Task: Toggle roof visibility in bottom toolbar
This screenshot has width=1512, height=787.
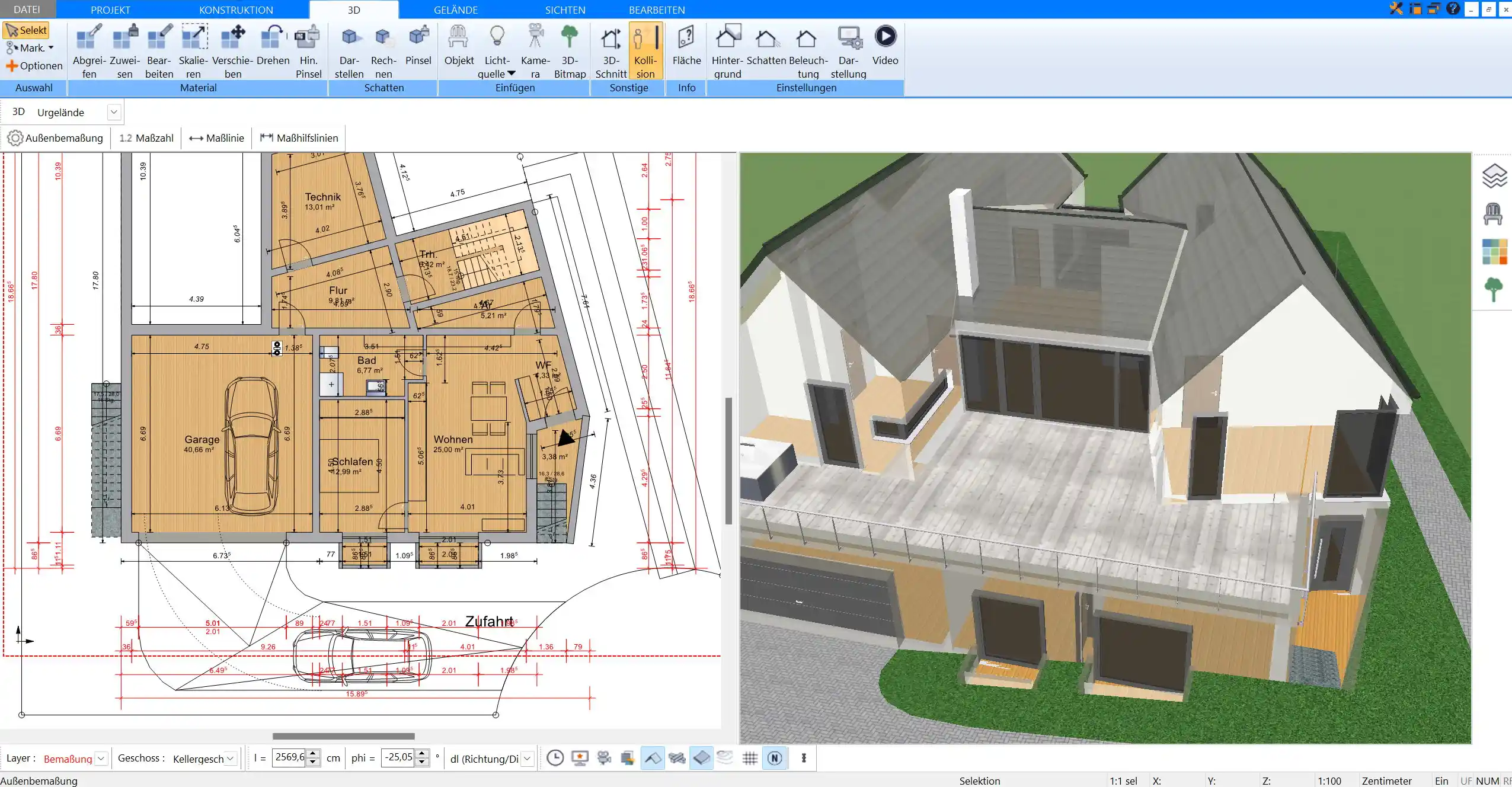Action: pos(652,758)
